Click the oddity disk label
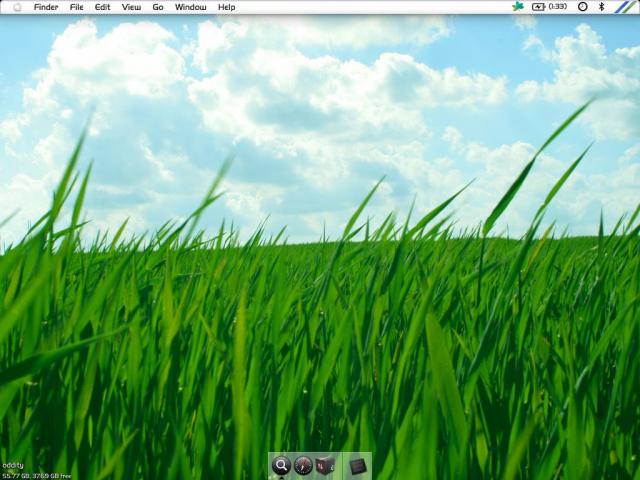640x480 pixels. pyautogui.click(x=13, y=466)
